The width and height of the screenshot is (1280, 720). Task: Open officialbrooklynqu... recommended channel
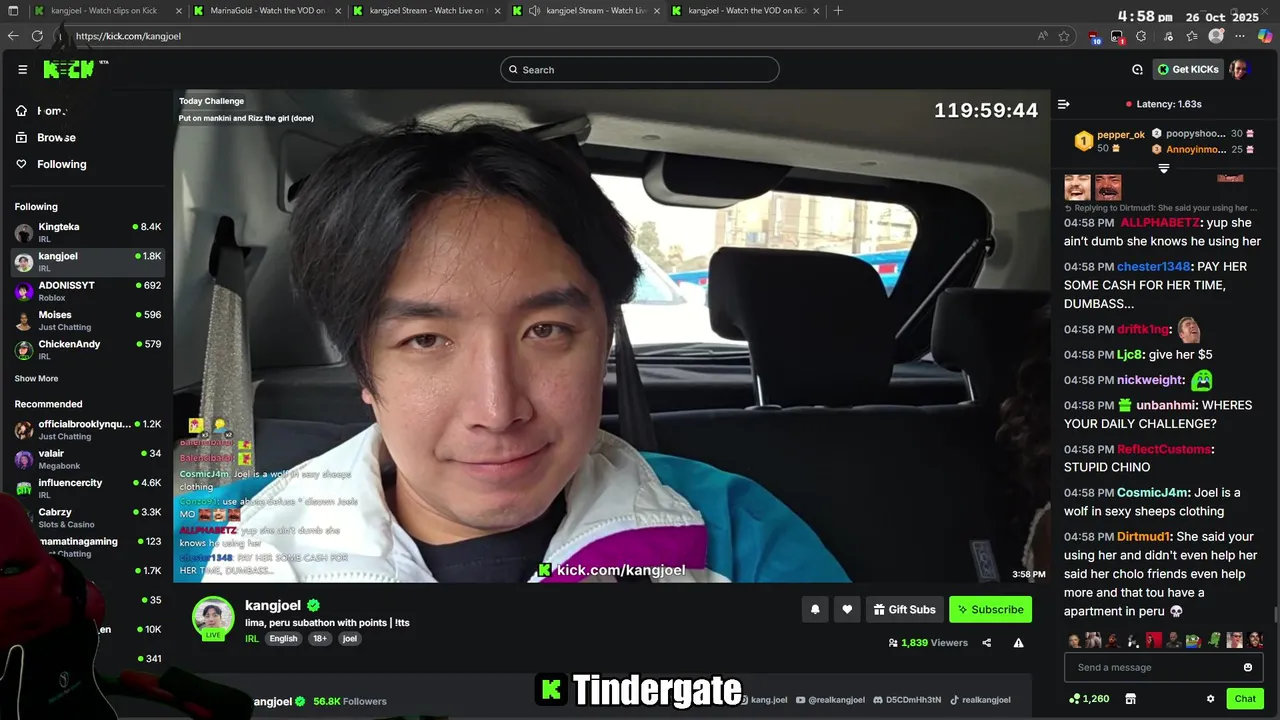coord(88,430)
